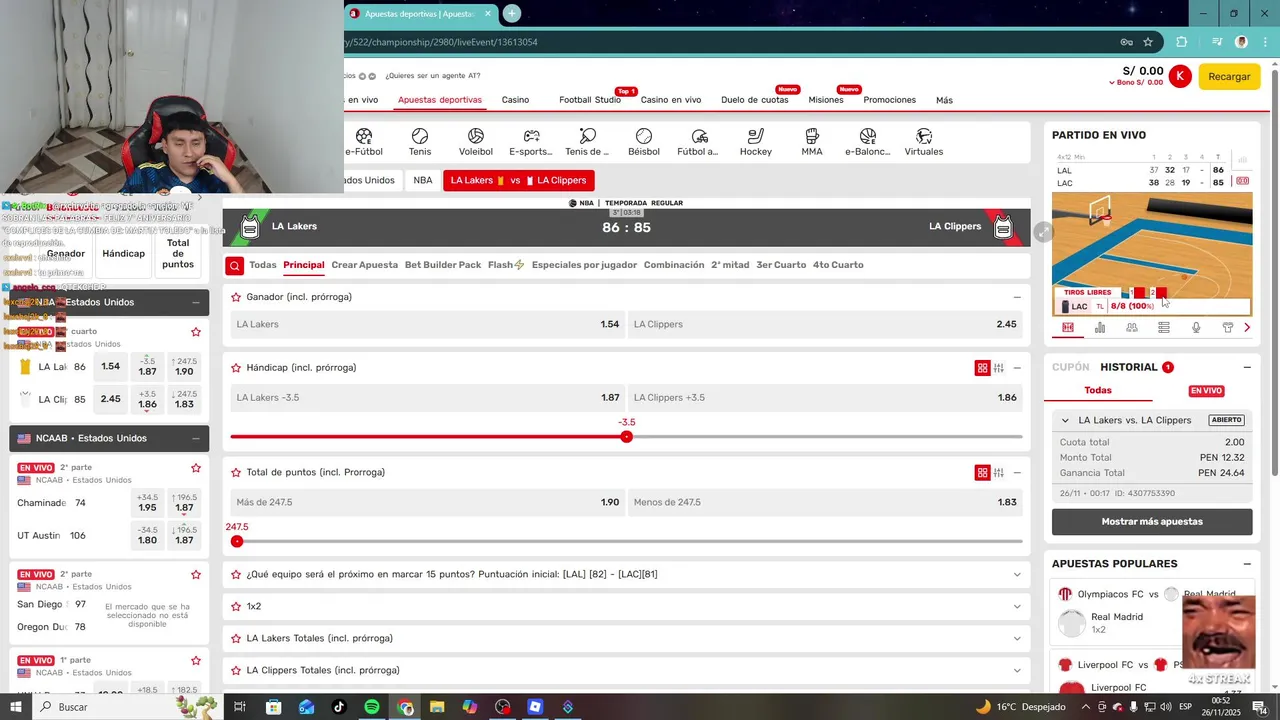Image resolution: width=1280 pixels, height=720 pixels.
Task: Collapse the LA Lakers vs. LA Clippers bet chevron
Action: [x=1065, y=420]
